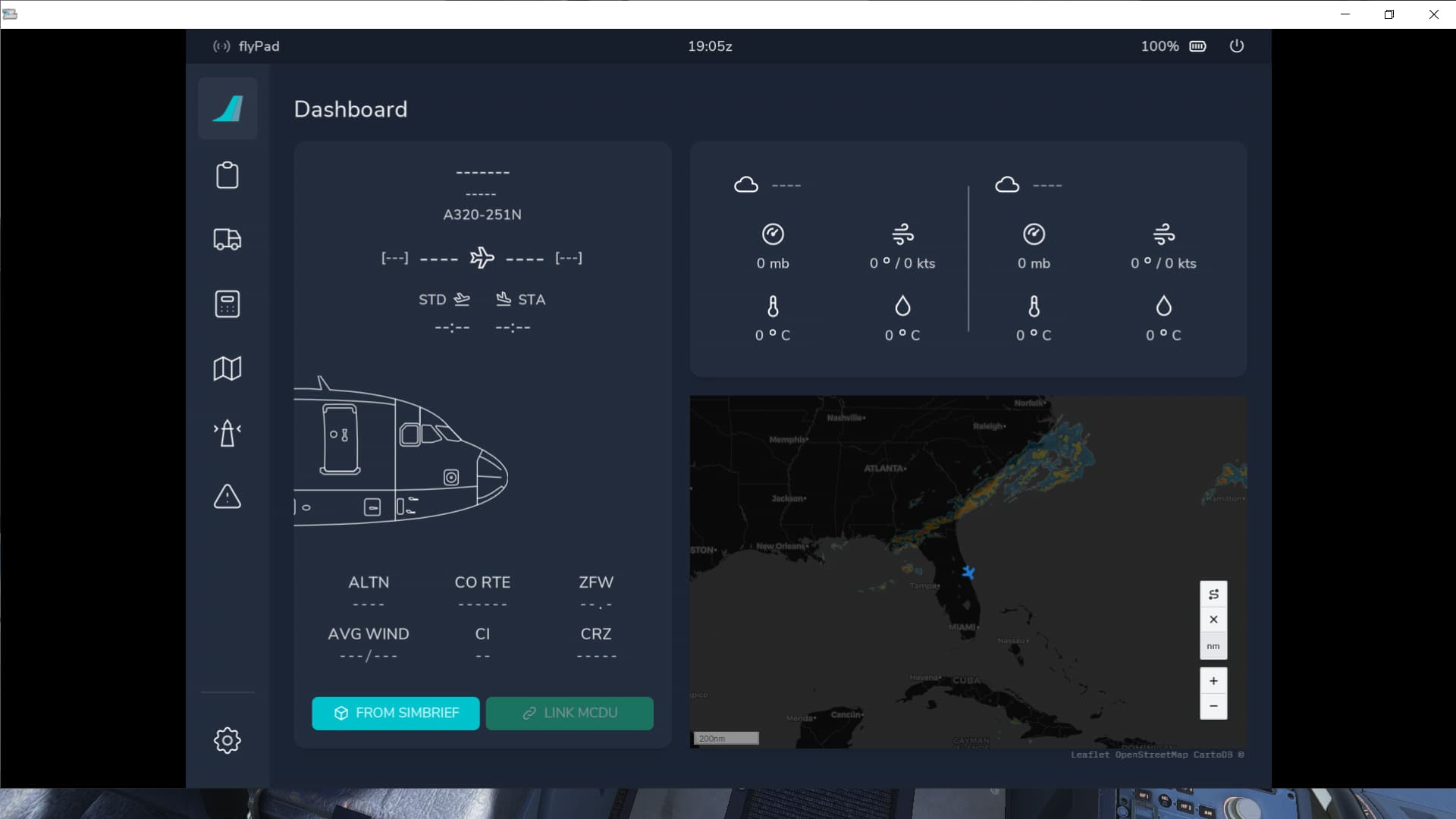Screen dimensions: 1456x819
Task: Activate the map distance measure tool
Action: pyautogui.click(x=1213, y=594)
